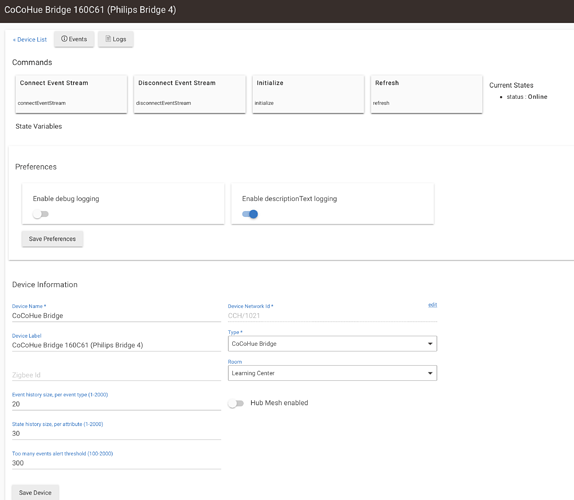
Task: Enable the Hub Mesh toggle
Action: (x=236, y=403)
